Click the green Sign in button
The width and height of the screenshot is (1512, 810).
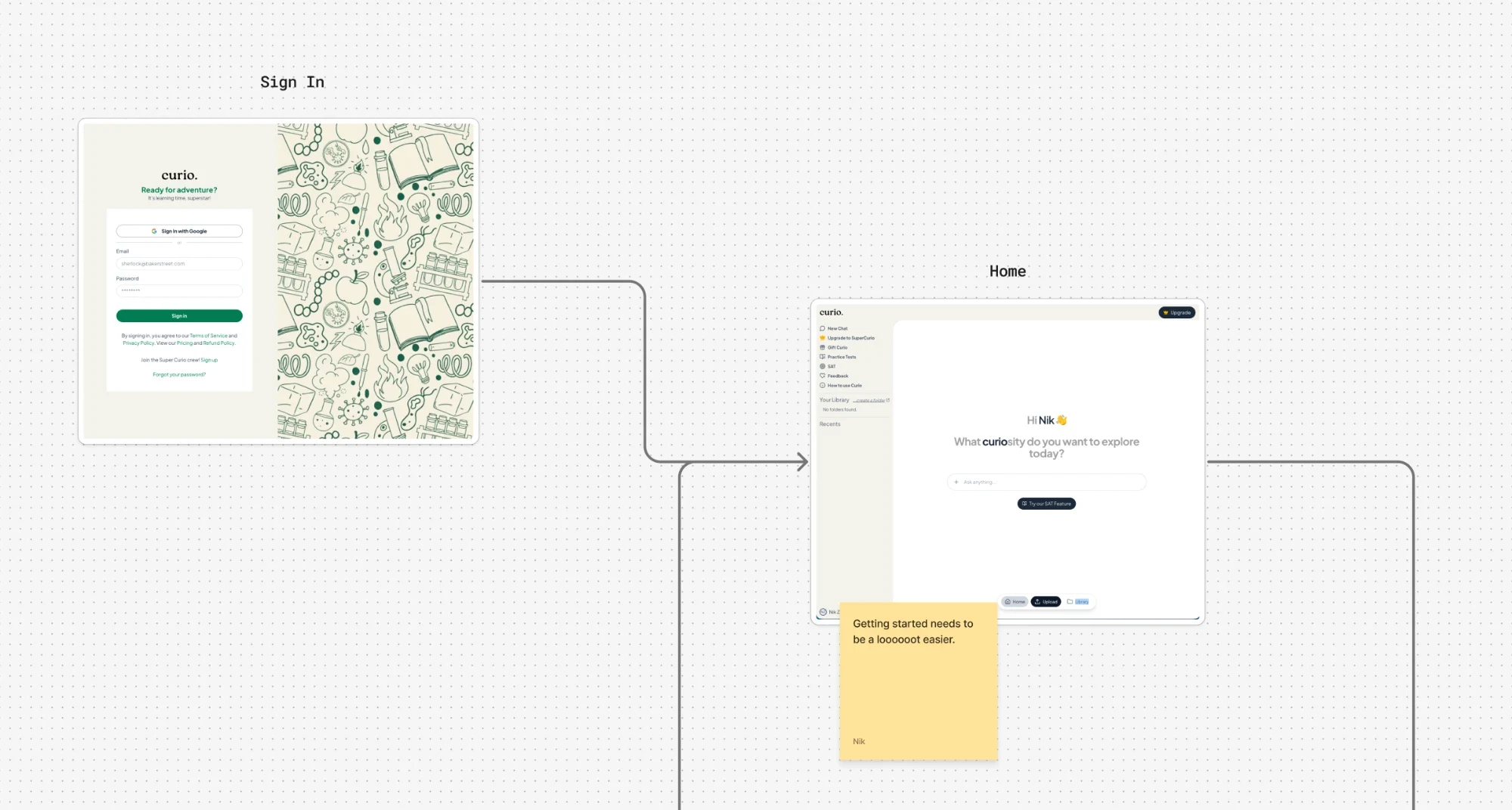tap(179, 316)
